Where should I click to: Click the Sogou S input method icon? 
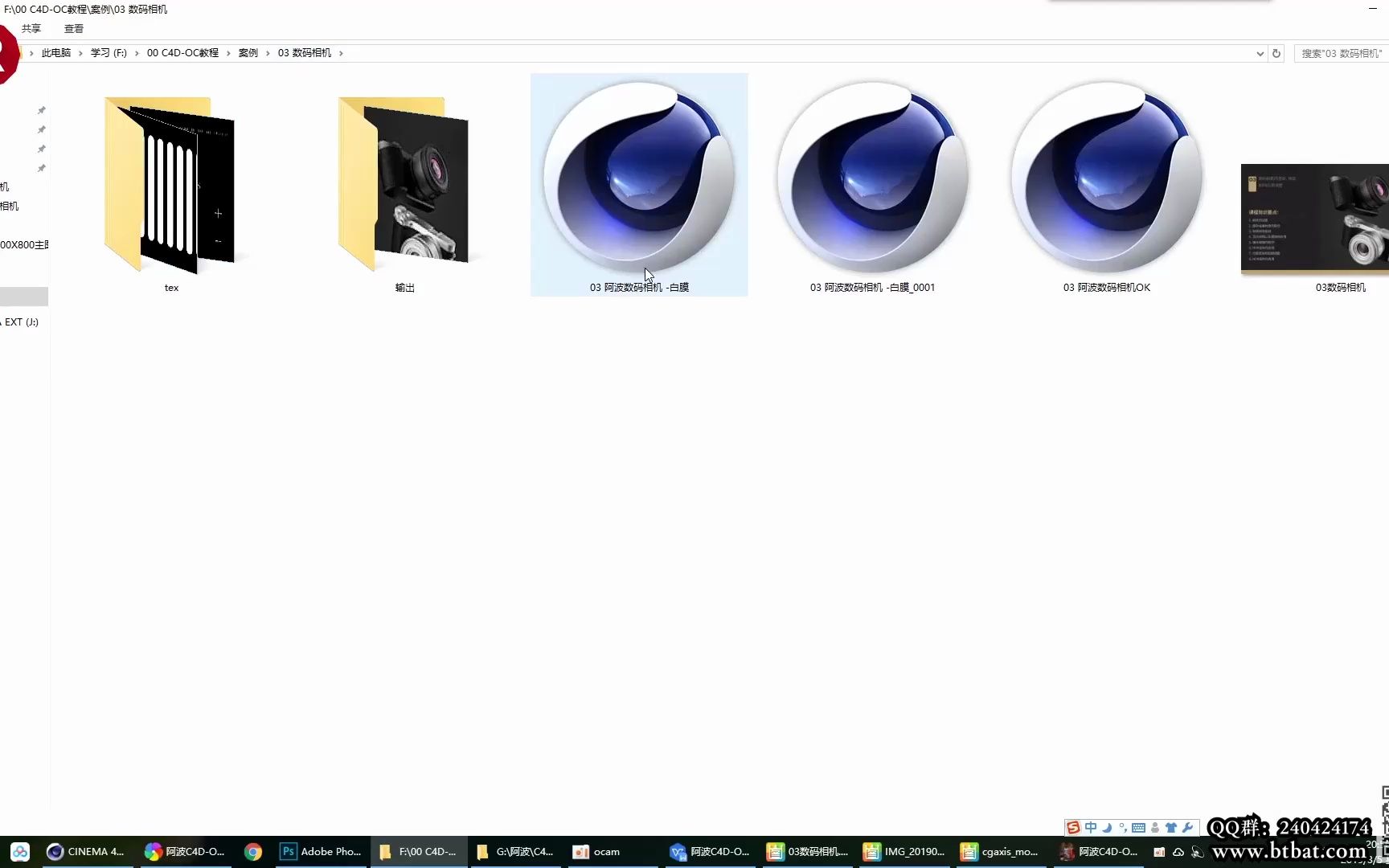(1073, 828)
